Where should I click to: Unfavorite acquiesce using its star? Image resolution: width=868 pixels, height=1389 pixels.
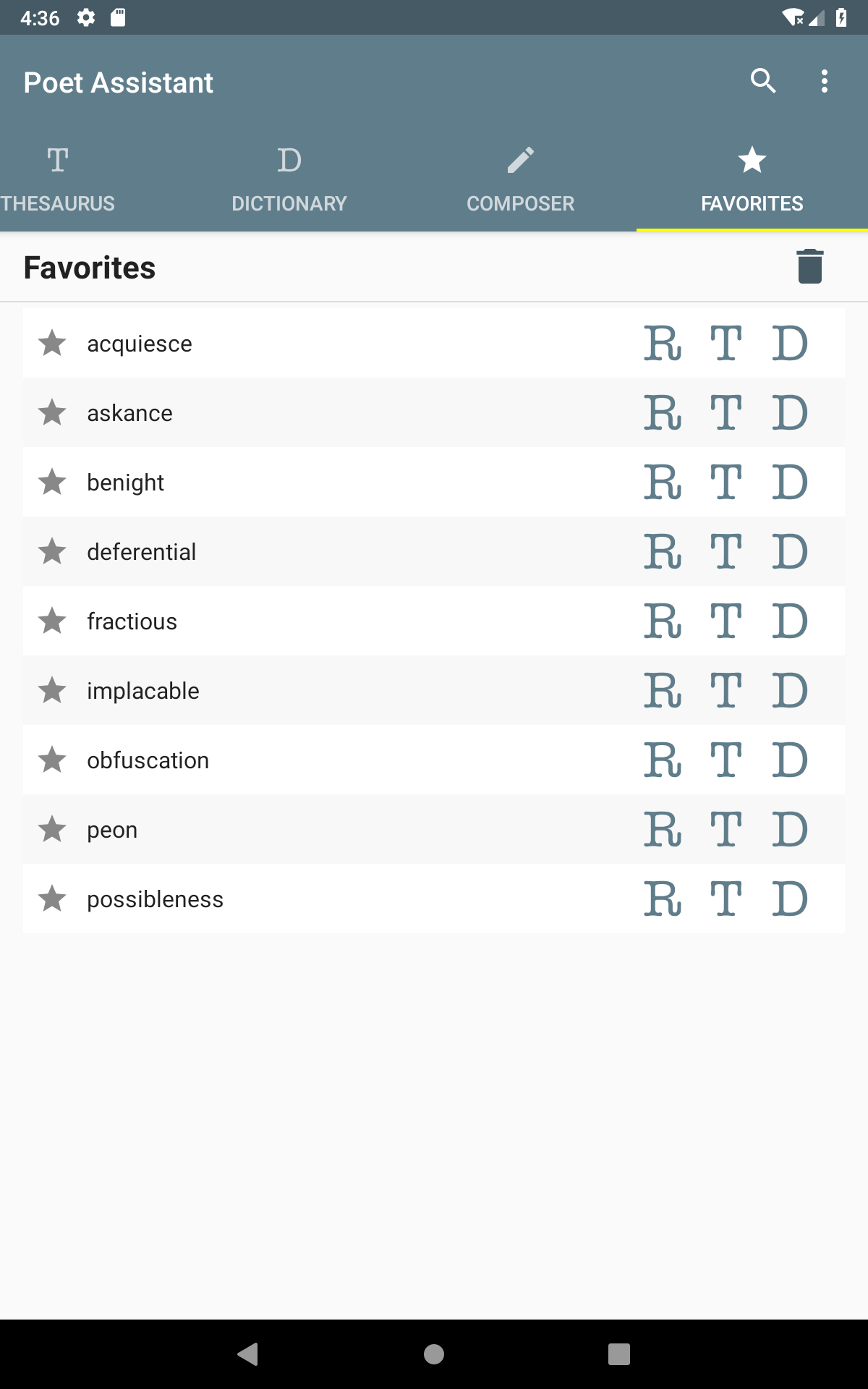[53, 344]
